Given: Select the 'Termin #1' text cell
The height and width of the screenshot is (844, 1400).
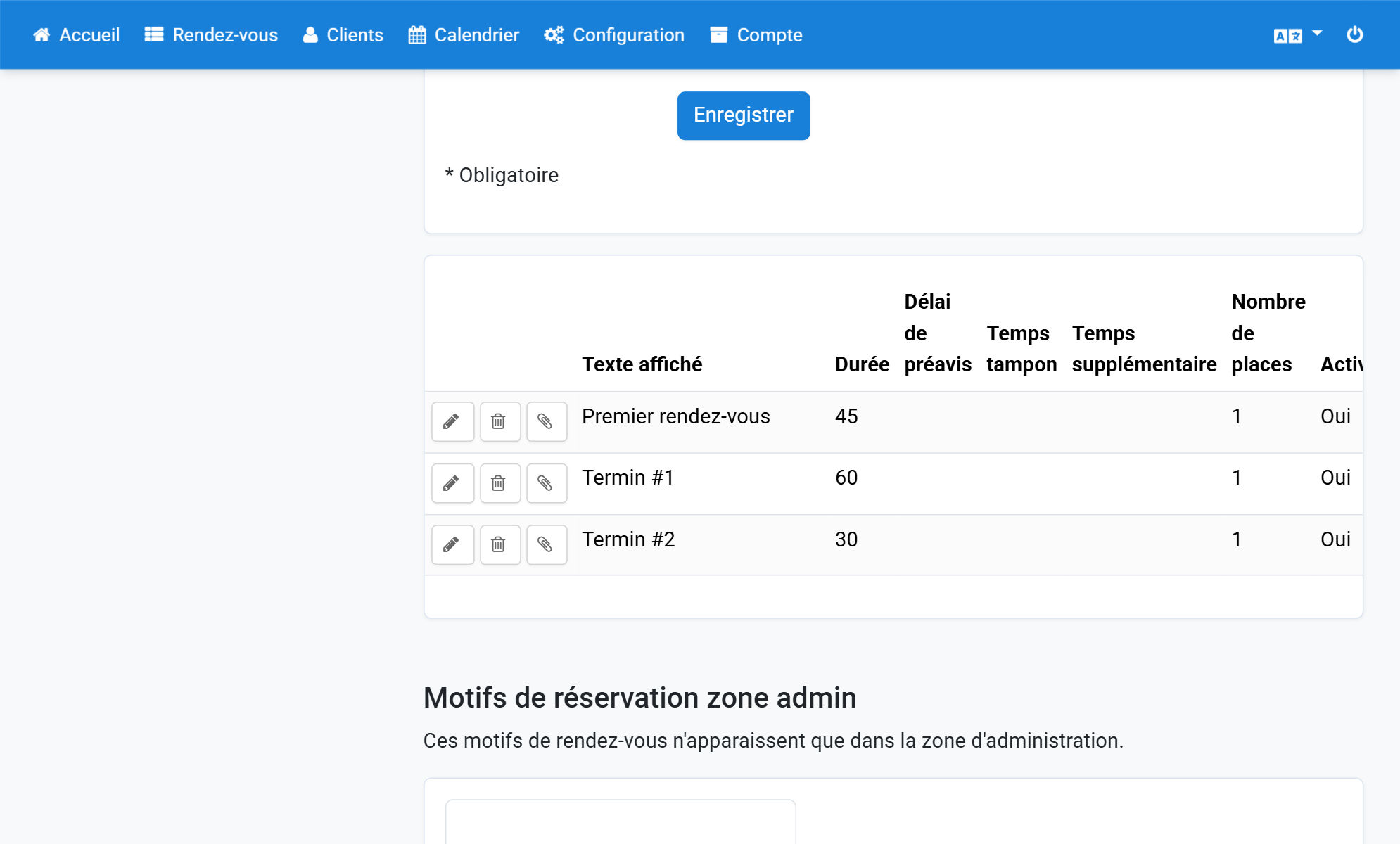Looking at the screenshot, I should tap(628, 478).
